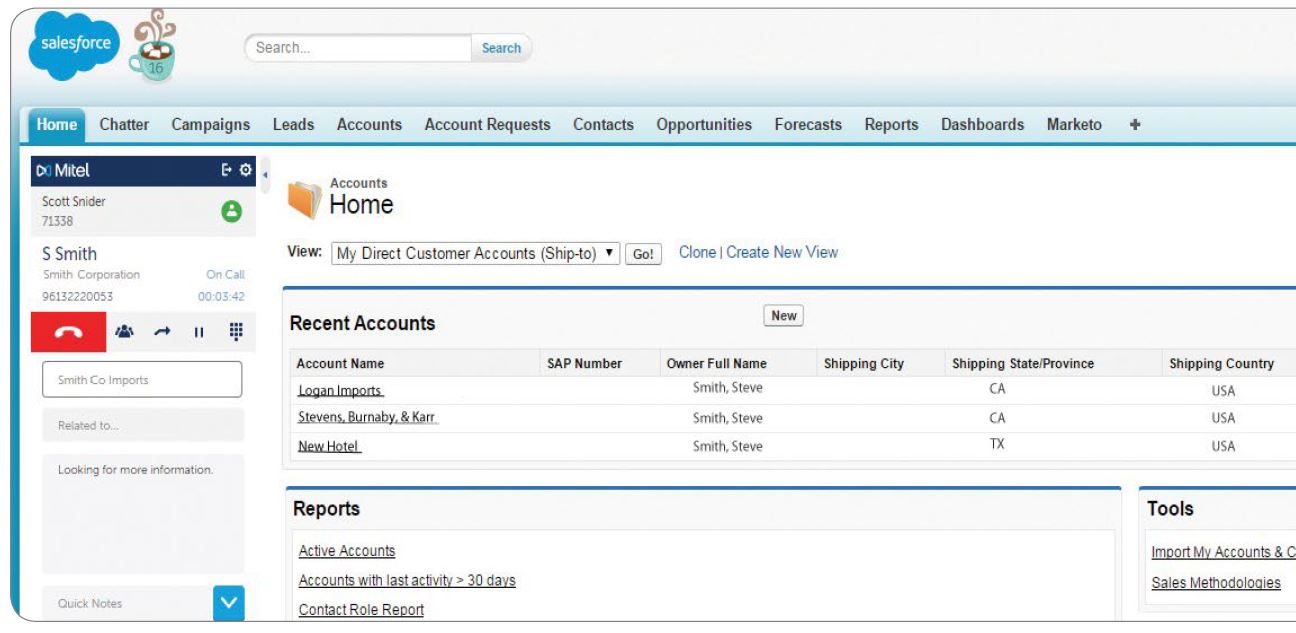Click the caller name S Smith

pyautogui.click(x=72, y=255)
